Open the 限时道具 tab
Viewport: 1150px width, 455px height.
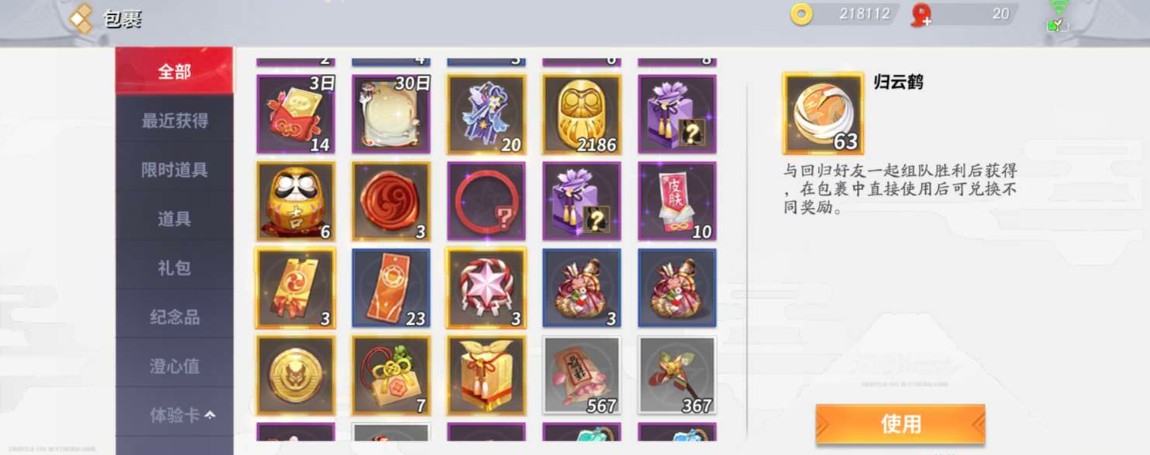tap(175, 170)
